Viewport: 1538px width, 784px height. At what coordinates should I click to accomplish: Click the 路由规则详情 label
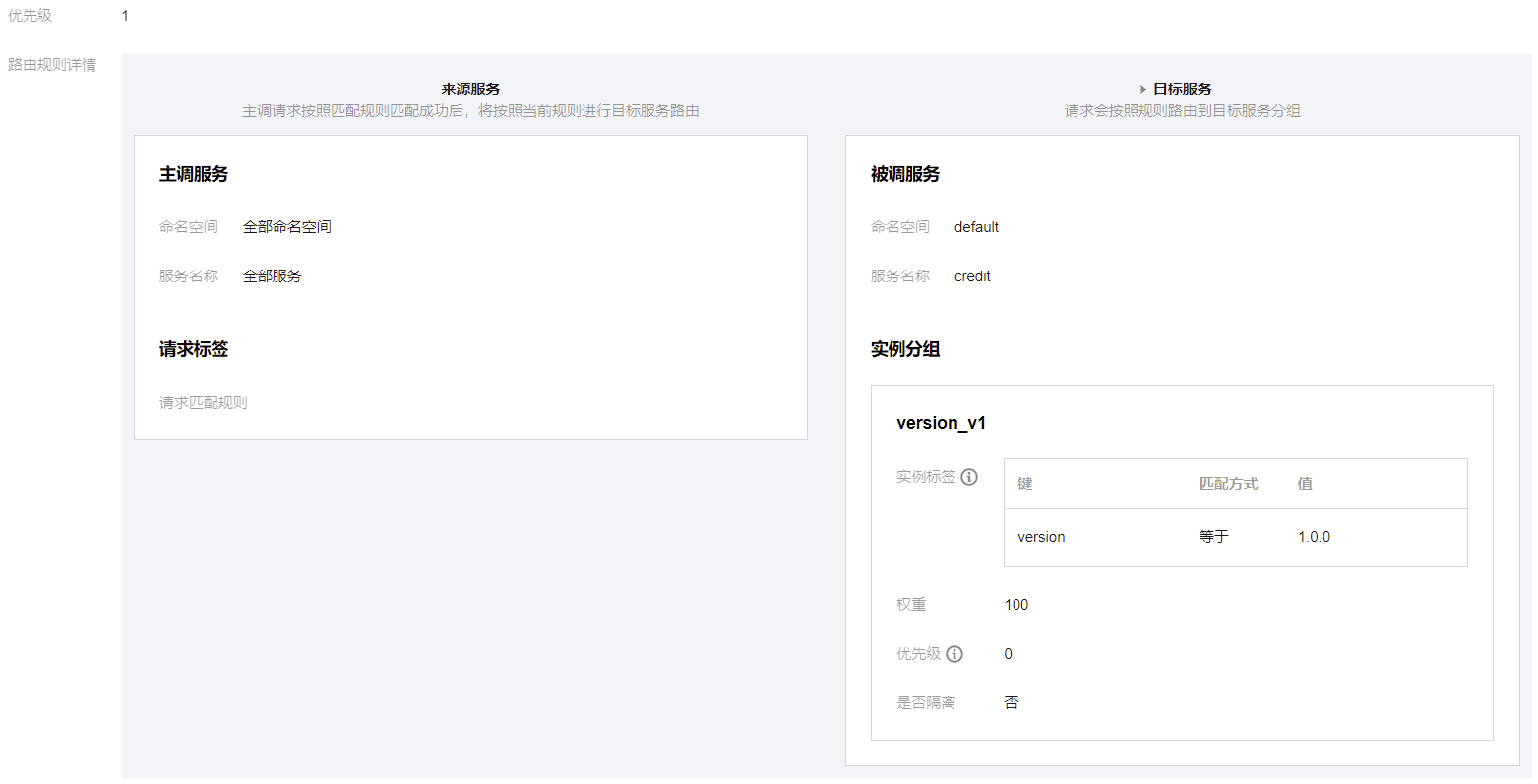[52, 65]
